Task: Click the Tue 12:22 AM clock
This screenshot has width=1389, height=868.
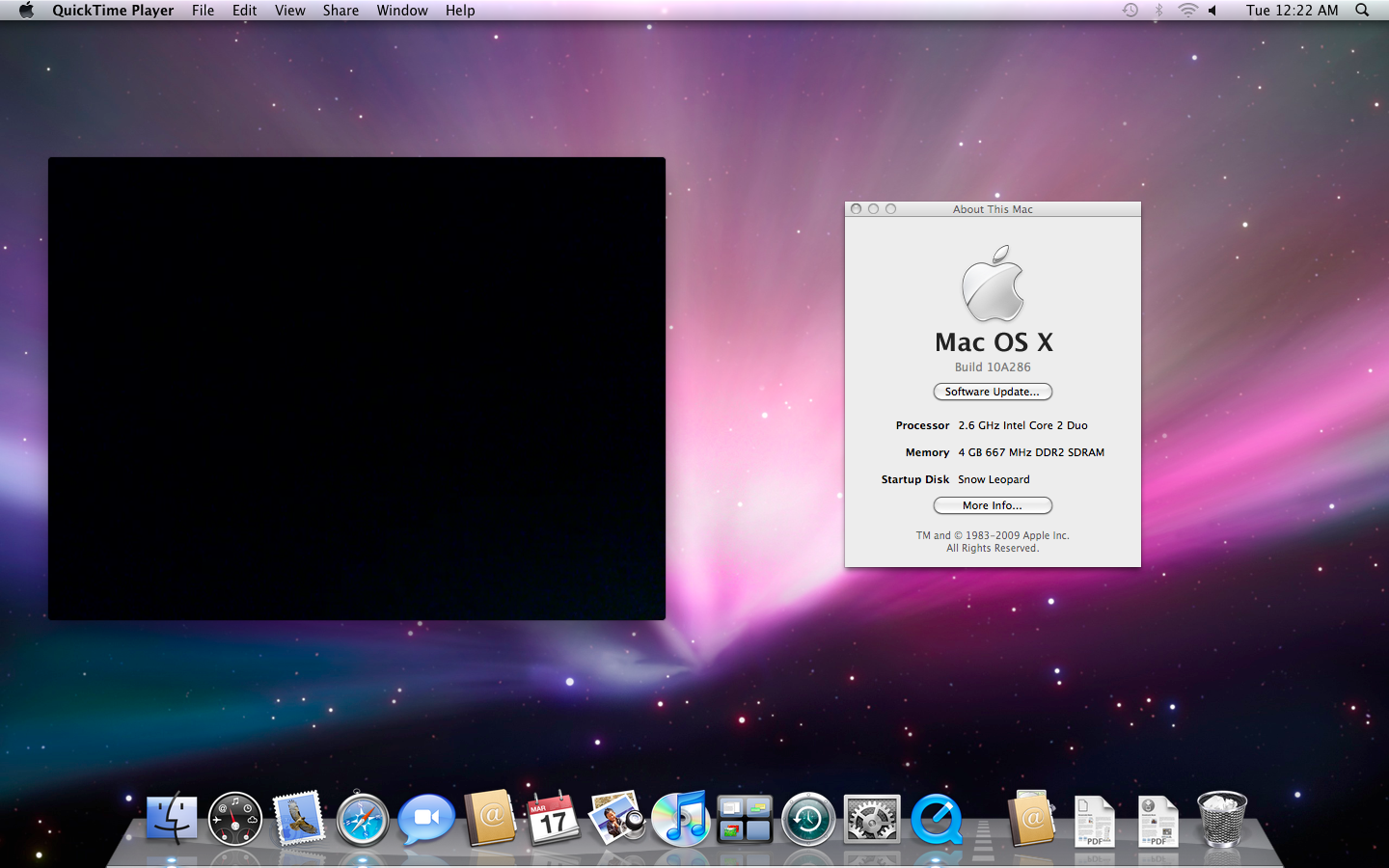Action: [1292, 11]
